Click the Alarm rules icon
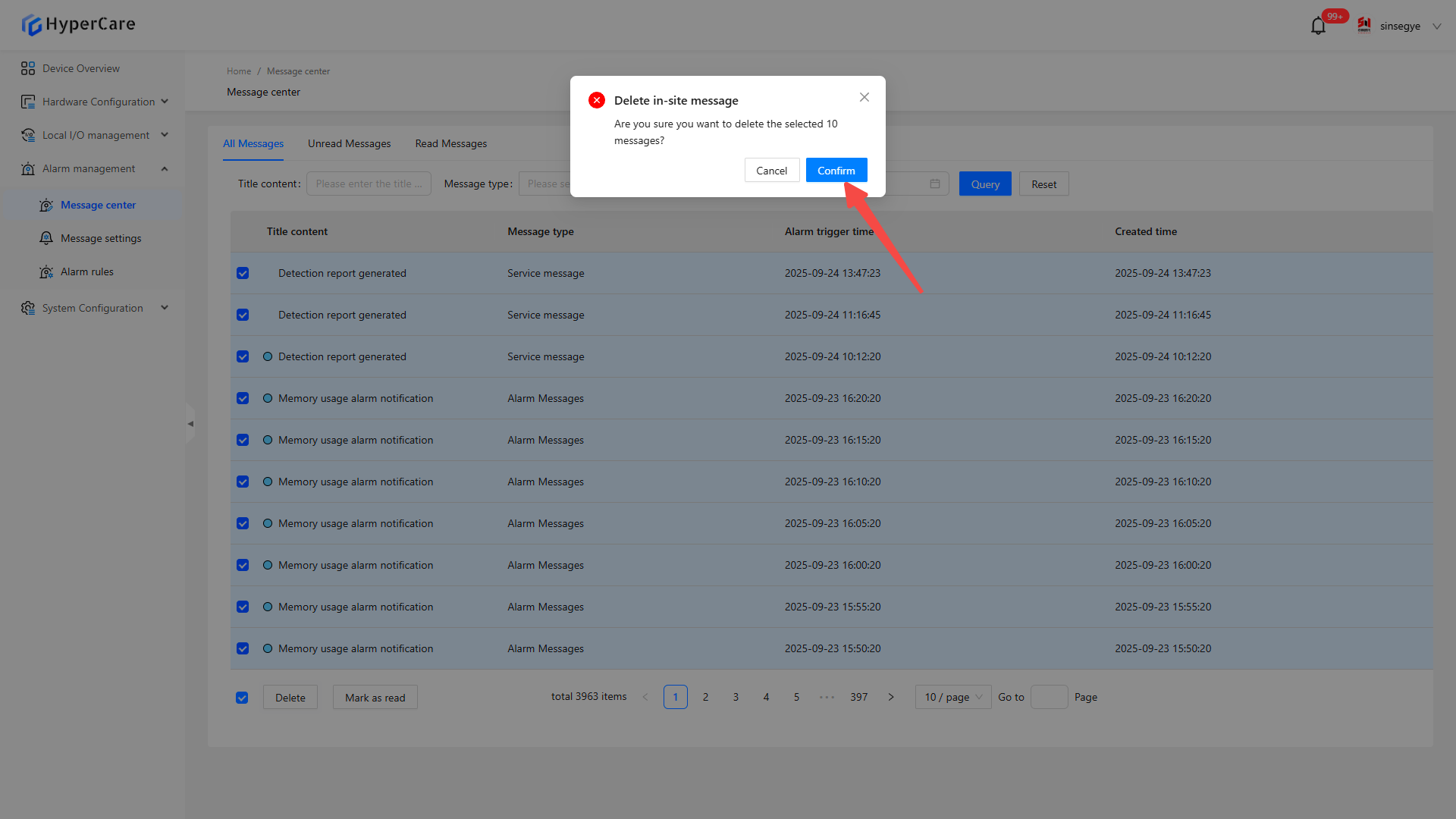 [46, 271]
